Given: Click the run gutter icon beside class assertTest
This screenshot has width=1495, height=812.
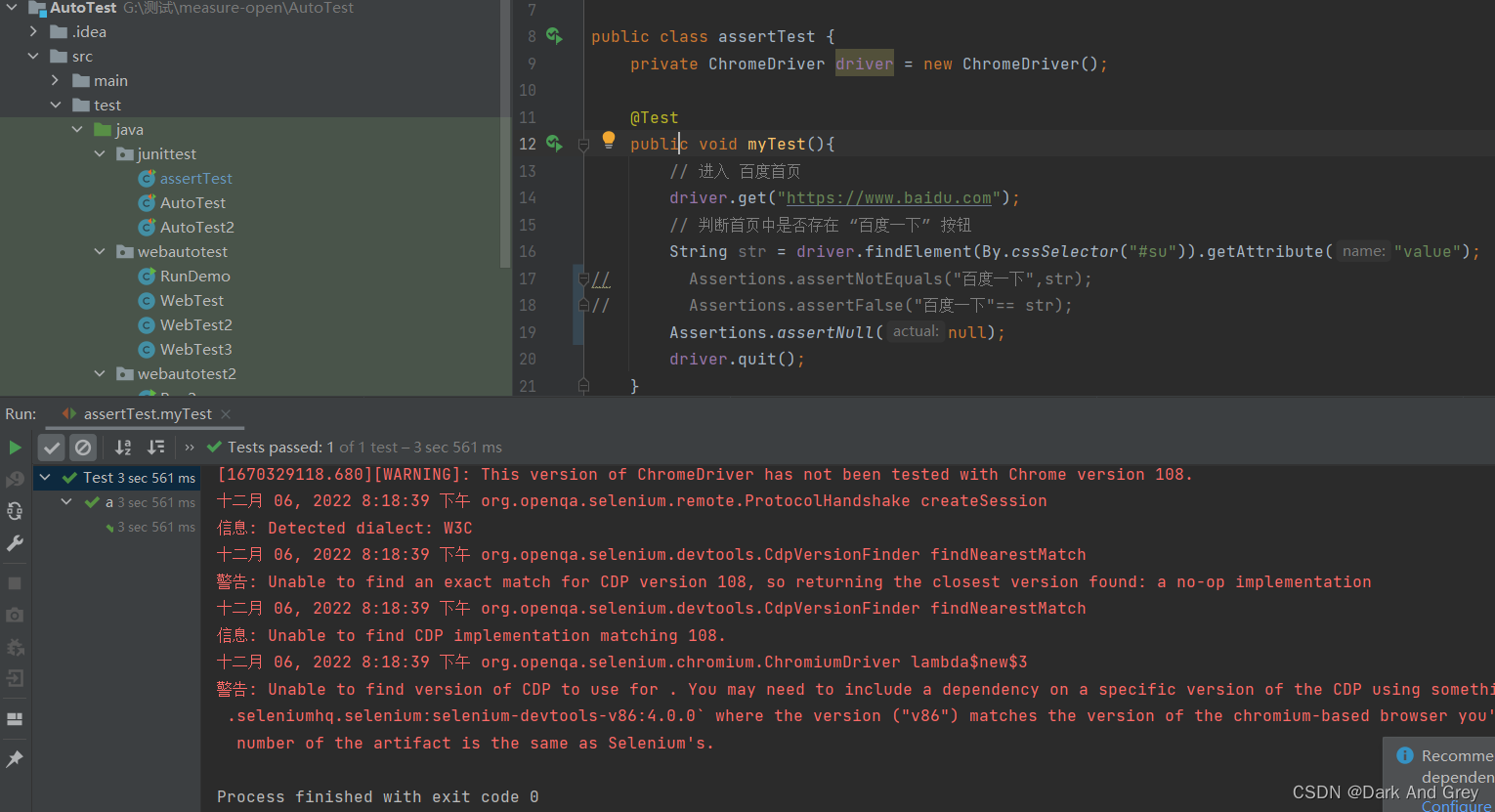Looking at the screenshot, I should pos(554,36).
